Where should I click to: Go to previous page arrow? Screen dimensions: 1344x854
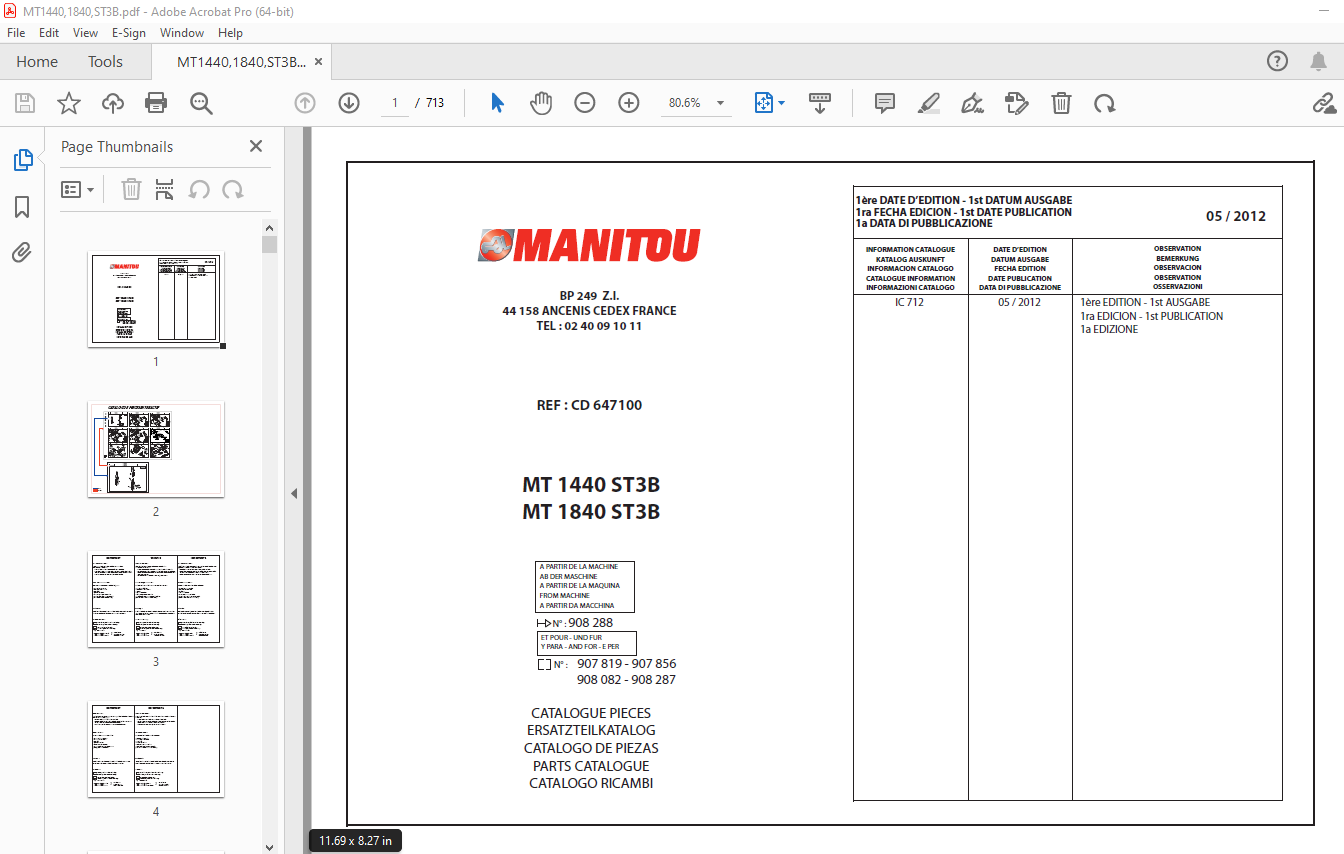tap(305, 103)
